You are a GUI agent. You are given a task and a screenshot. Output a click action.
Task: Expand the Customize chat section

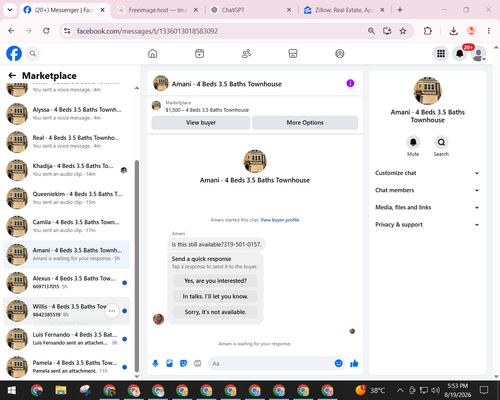point(427,173)
